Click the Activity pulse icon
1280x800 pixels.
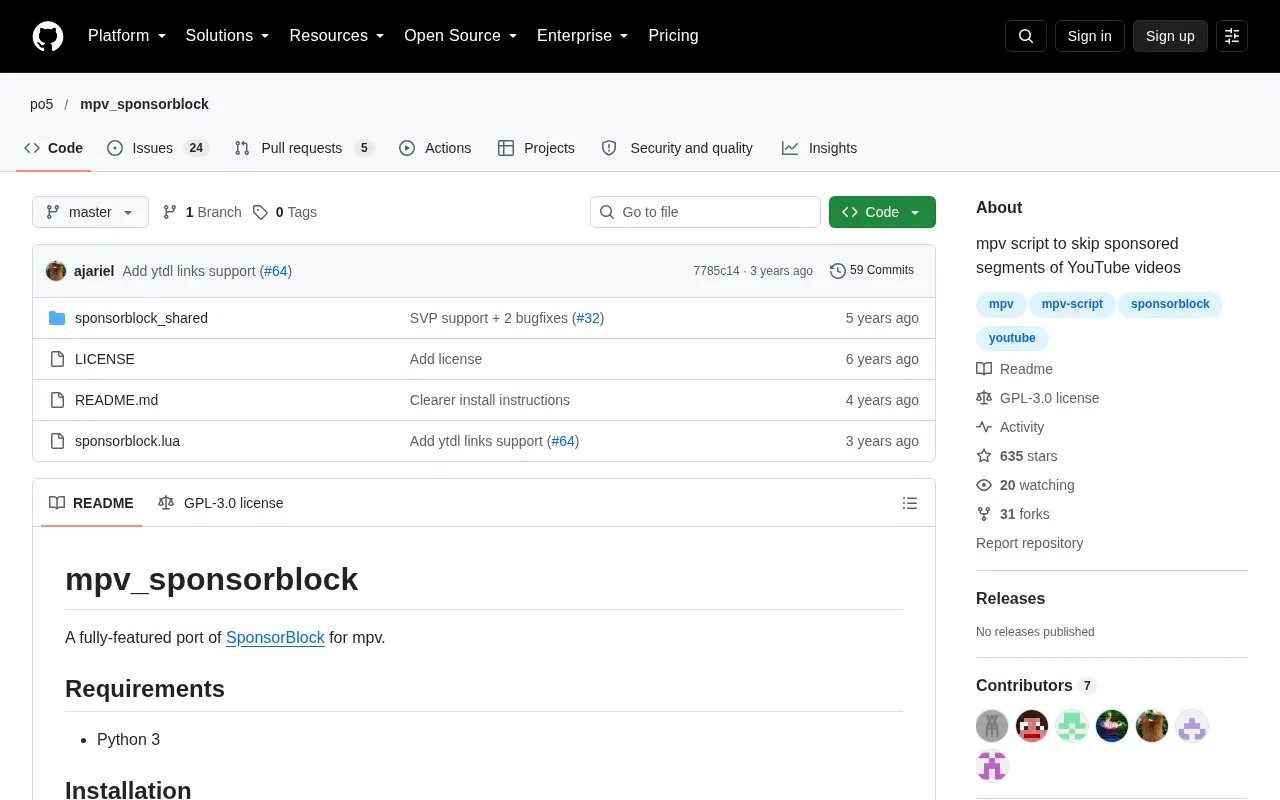pos(984,427)
